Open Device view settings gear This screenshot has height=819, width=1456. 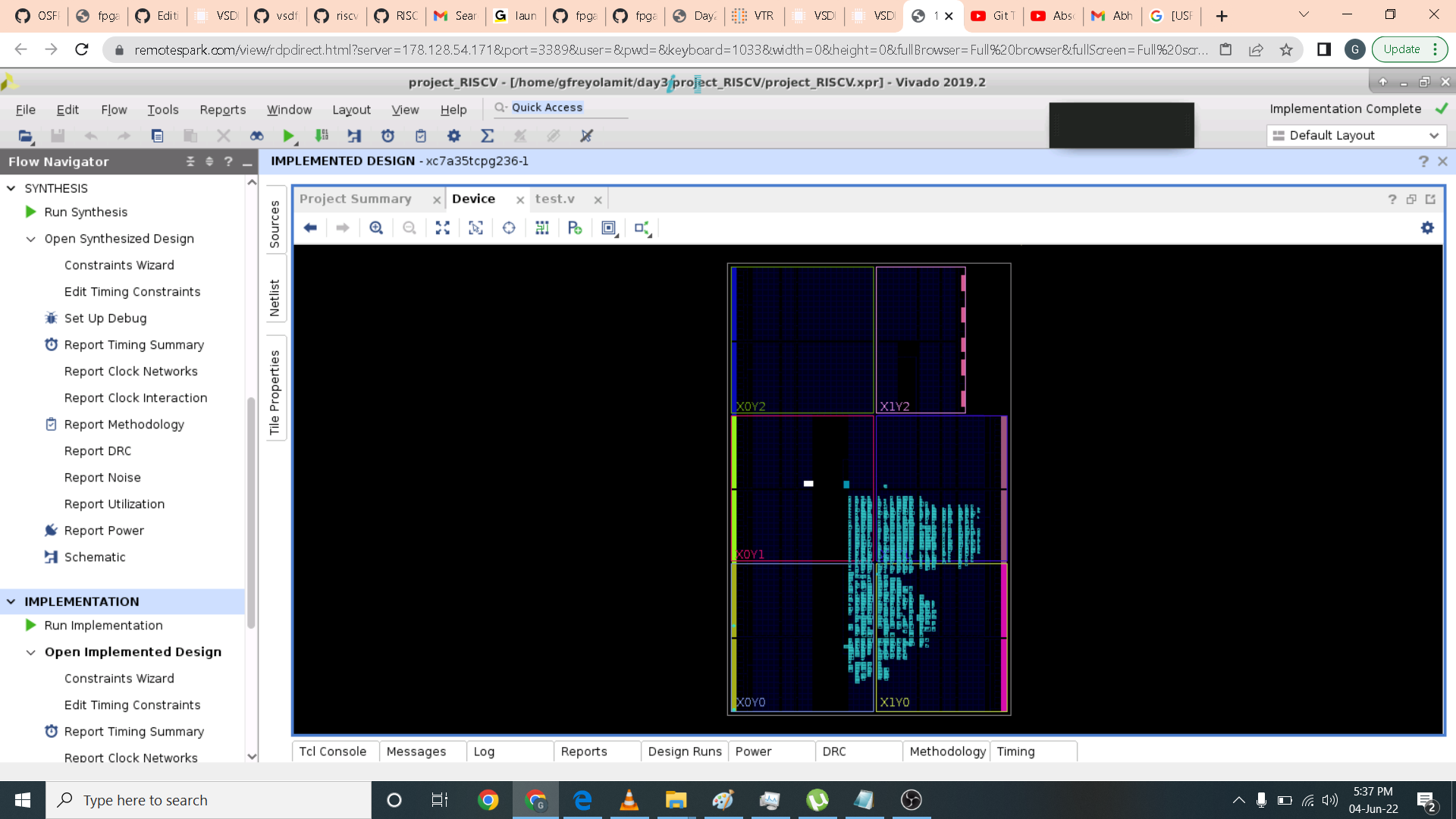[x=1427, y=228]
